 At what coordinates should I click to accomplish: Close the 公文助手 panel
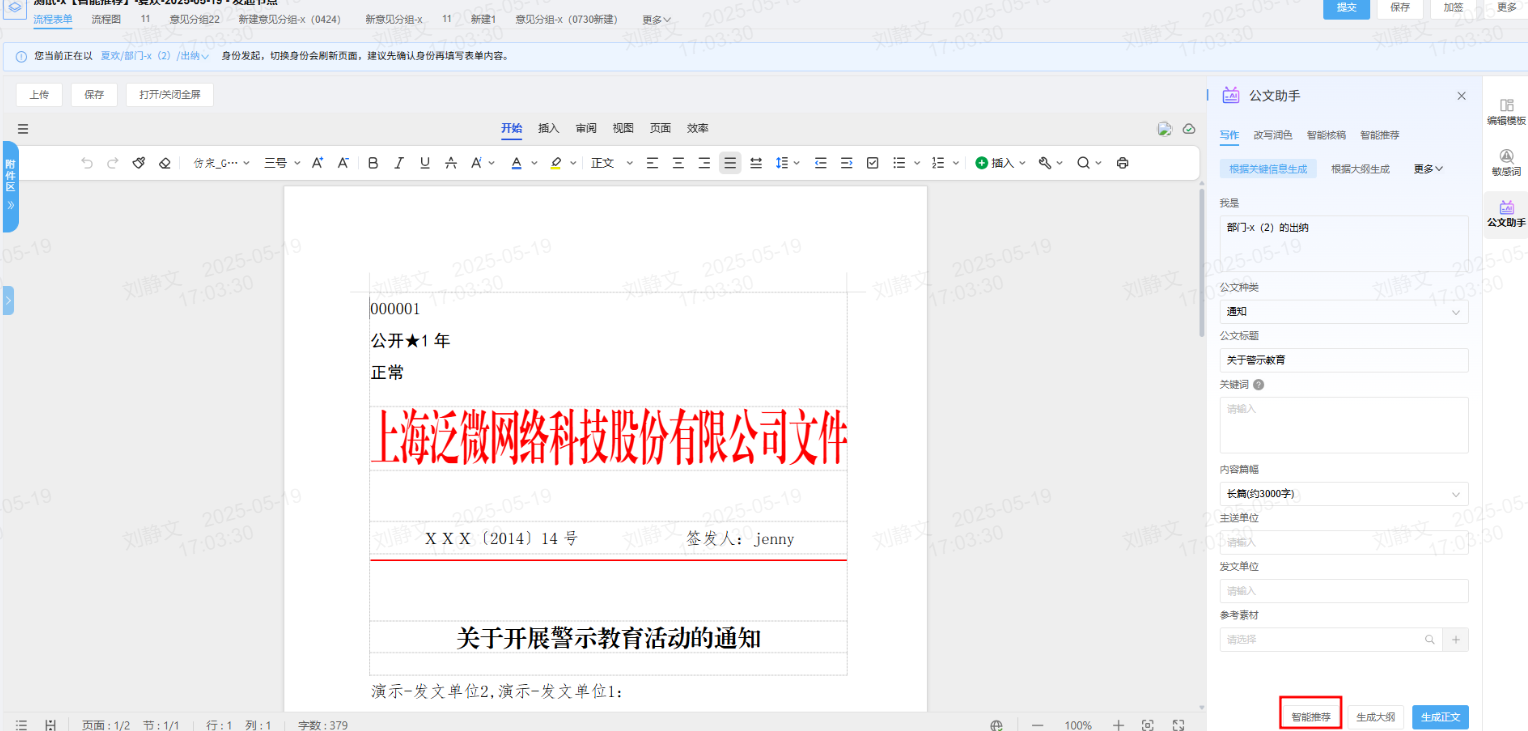[1461, 96]
